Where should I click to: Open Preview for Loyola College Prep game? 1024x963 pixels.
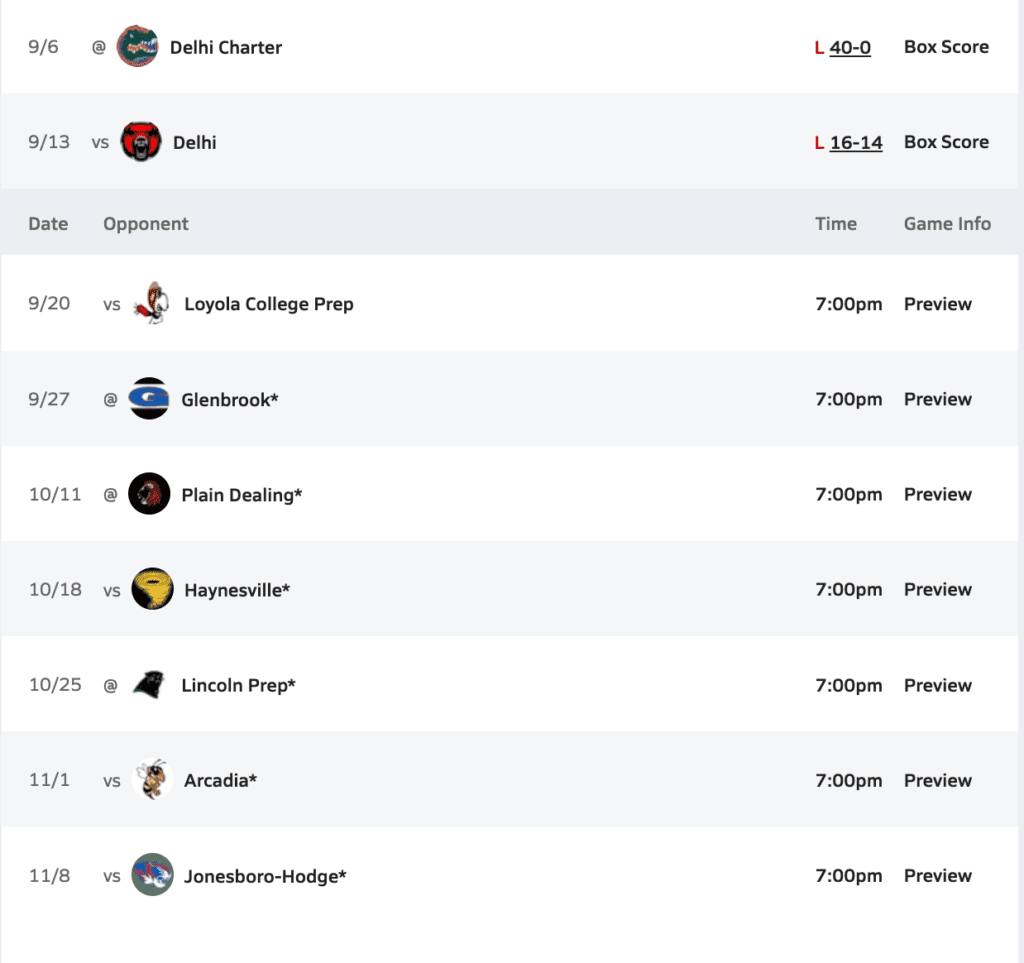[937, 304]
